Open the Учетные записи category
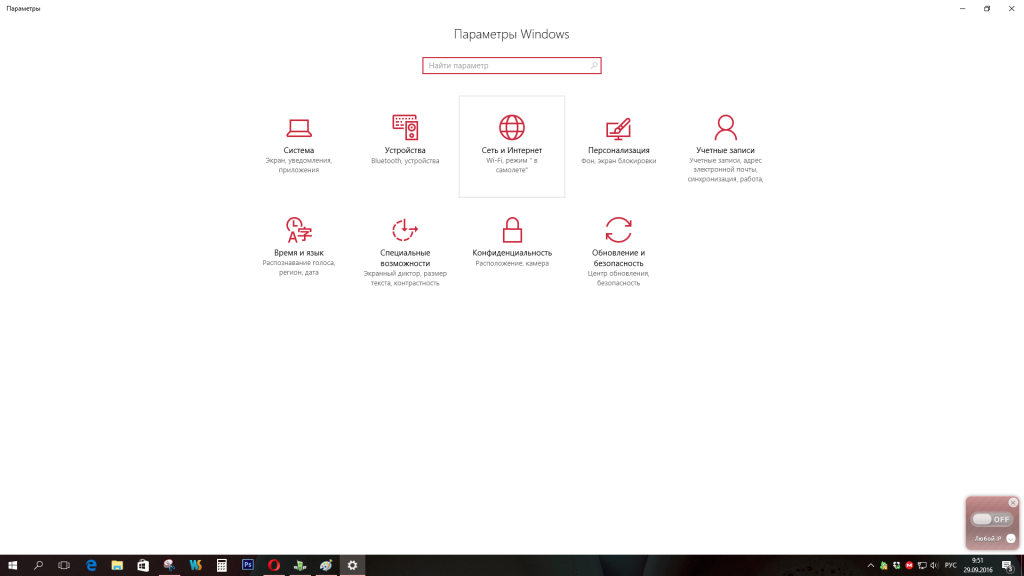 click(x=725, y=146)
